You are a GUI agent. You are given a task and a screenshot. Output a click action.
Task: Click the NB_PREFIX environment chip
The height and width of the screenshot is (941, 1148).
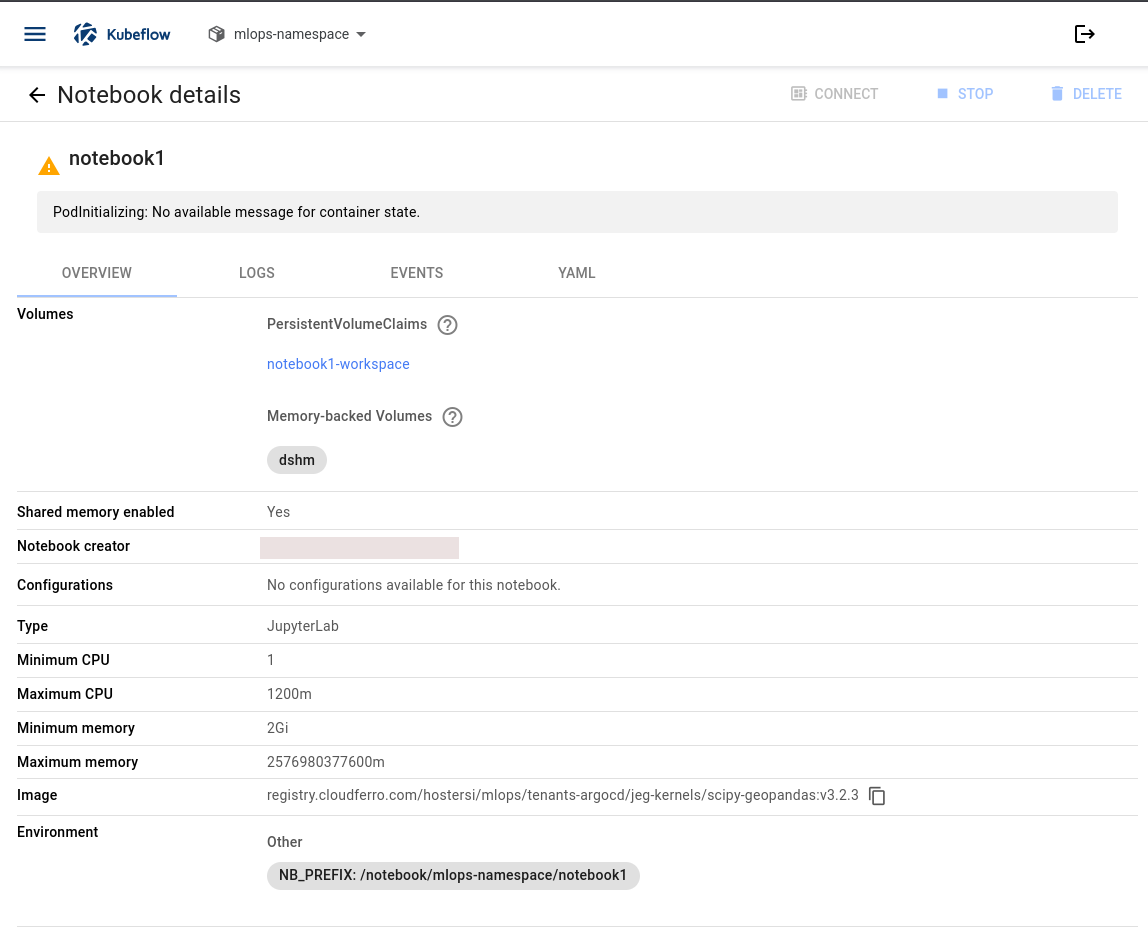click(453, 876)
